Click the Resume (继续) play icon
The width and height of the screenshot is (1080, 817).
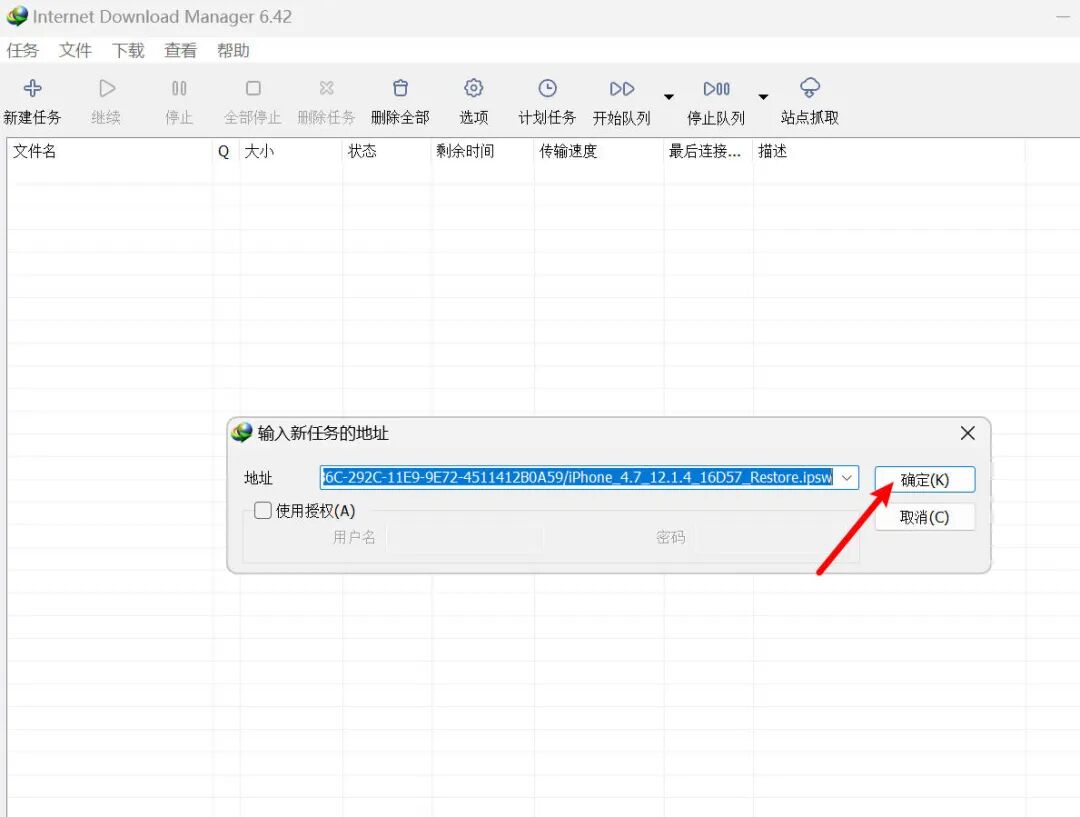click(x=107, y=88)
